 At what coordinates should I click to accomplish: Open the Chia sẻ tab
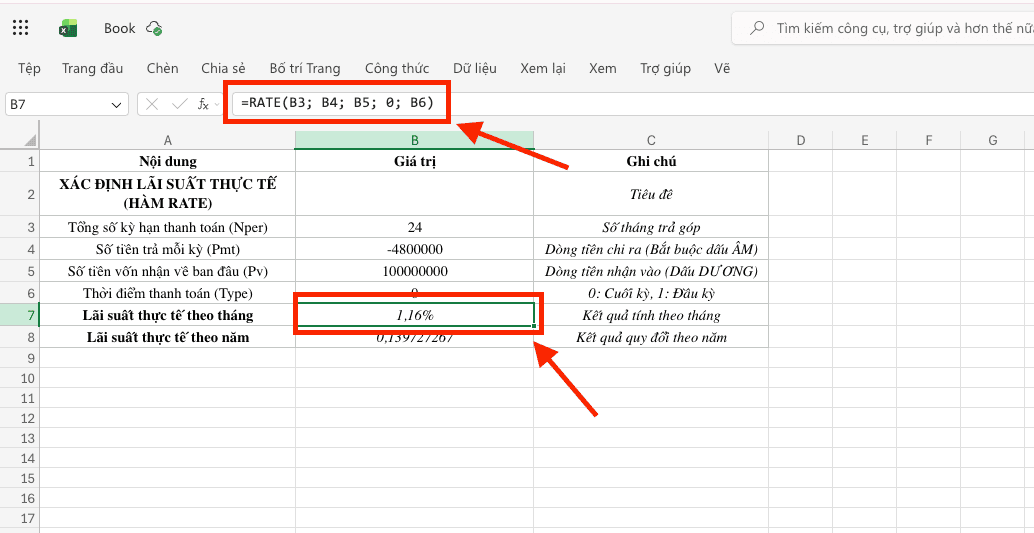pyautogui.click(x=224, y=69)
